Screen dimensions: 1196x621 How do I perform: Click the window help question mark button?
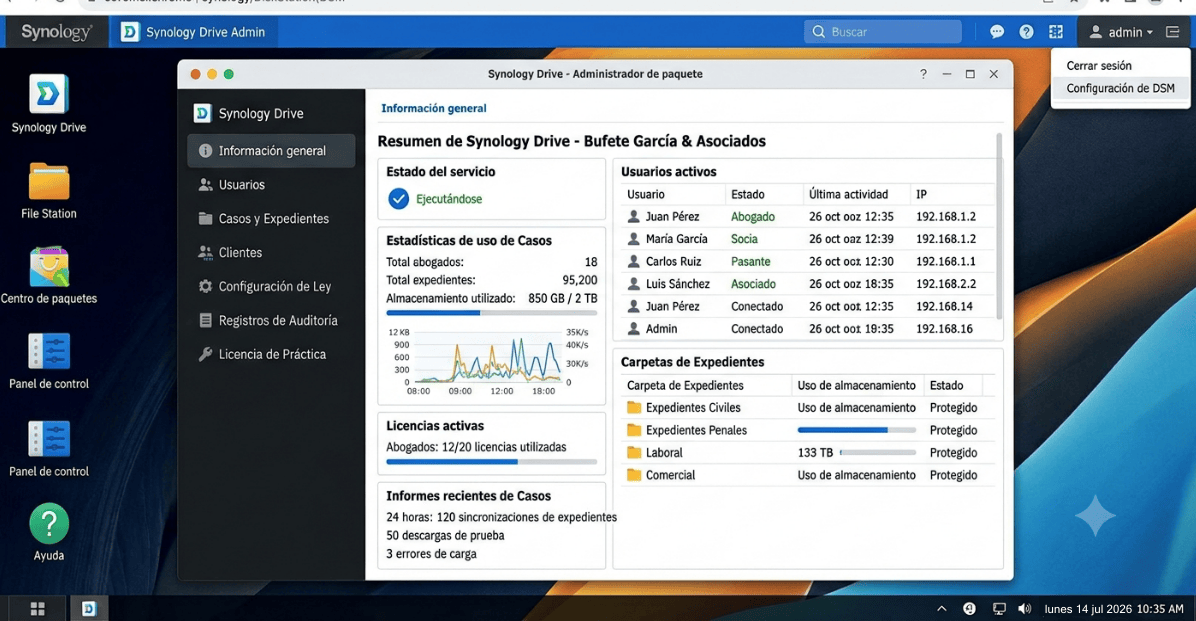click(x=923, y=74)
